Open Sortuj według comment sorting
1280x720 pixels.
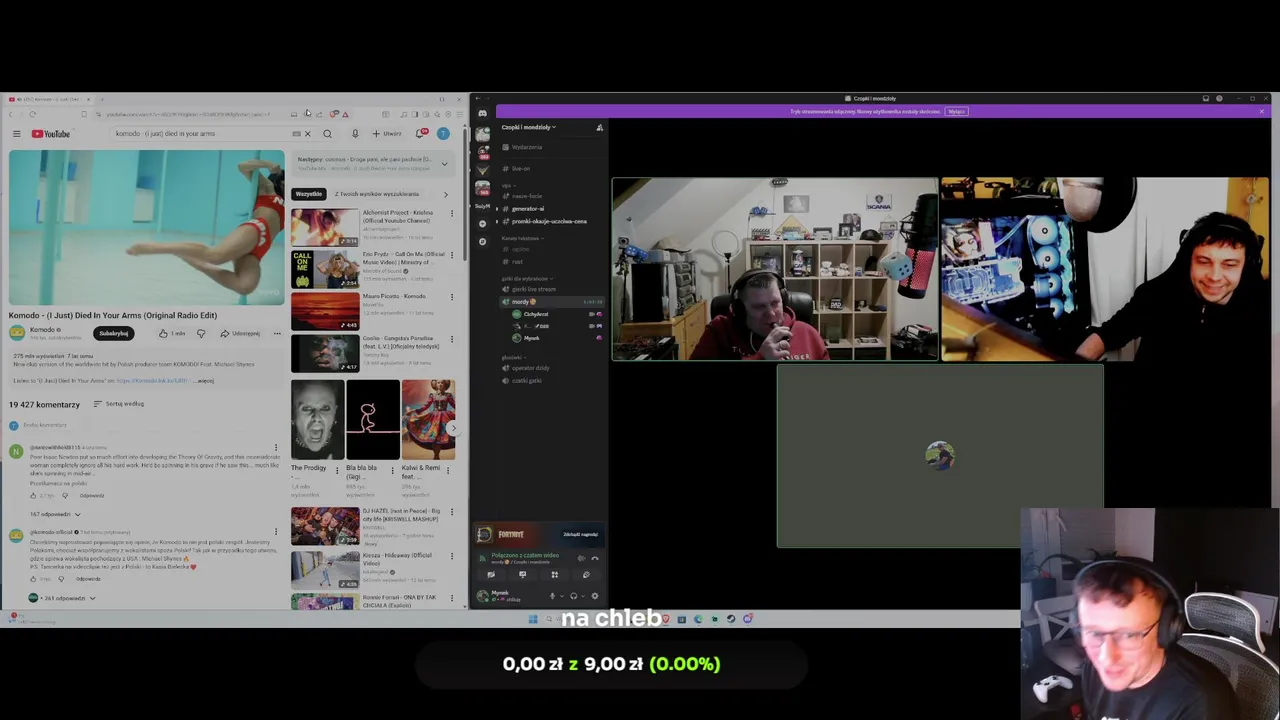point(119,404)
